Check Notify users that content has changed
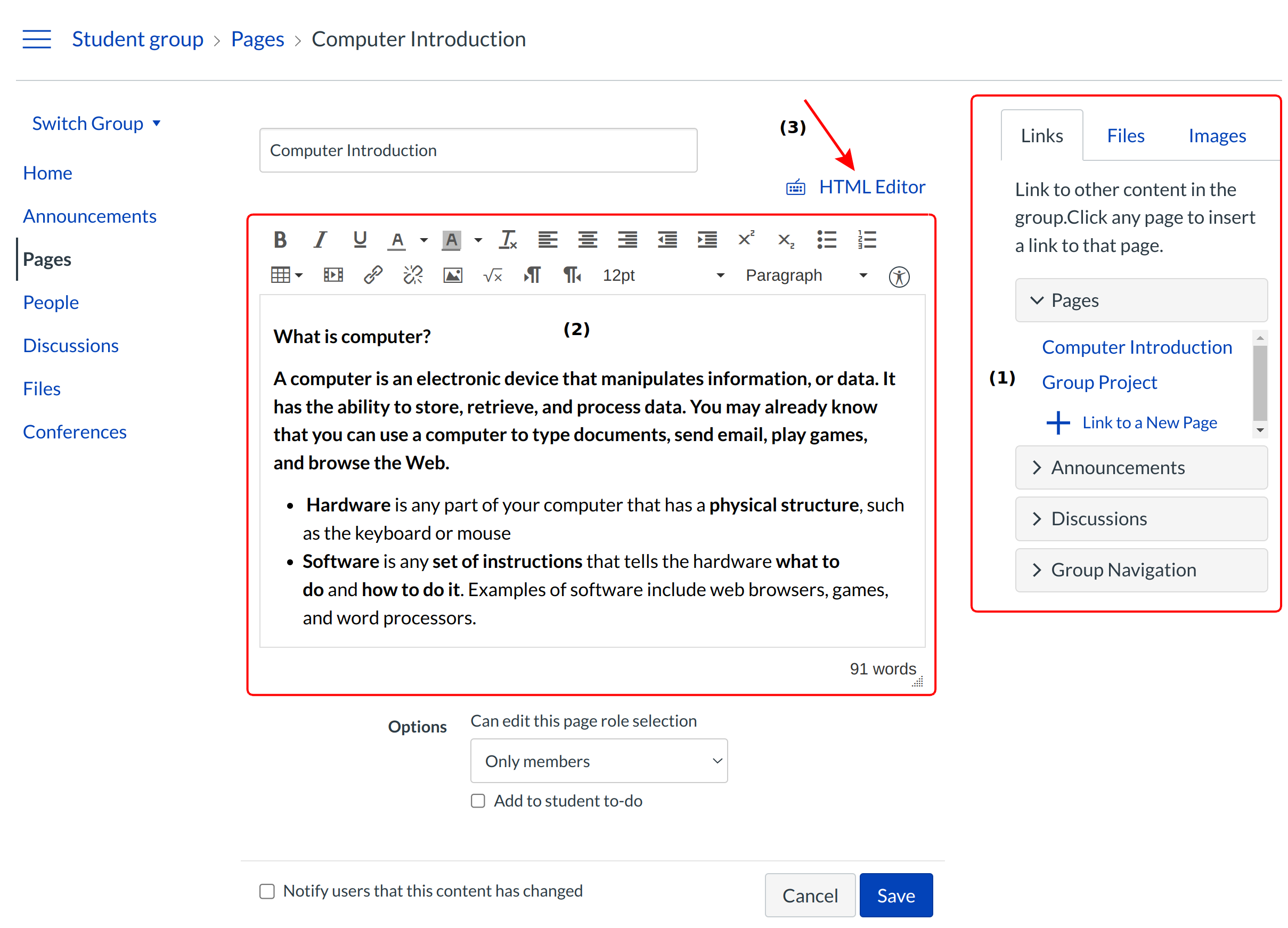 [x=267, y=891]
